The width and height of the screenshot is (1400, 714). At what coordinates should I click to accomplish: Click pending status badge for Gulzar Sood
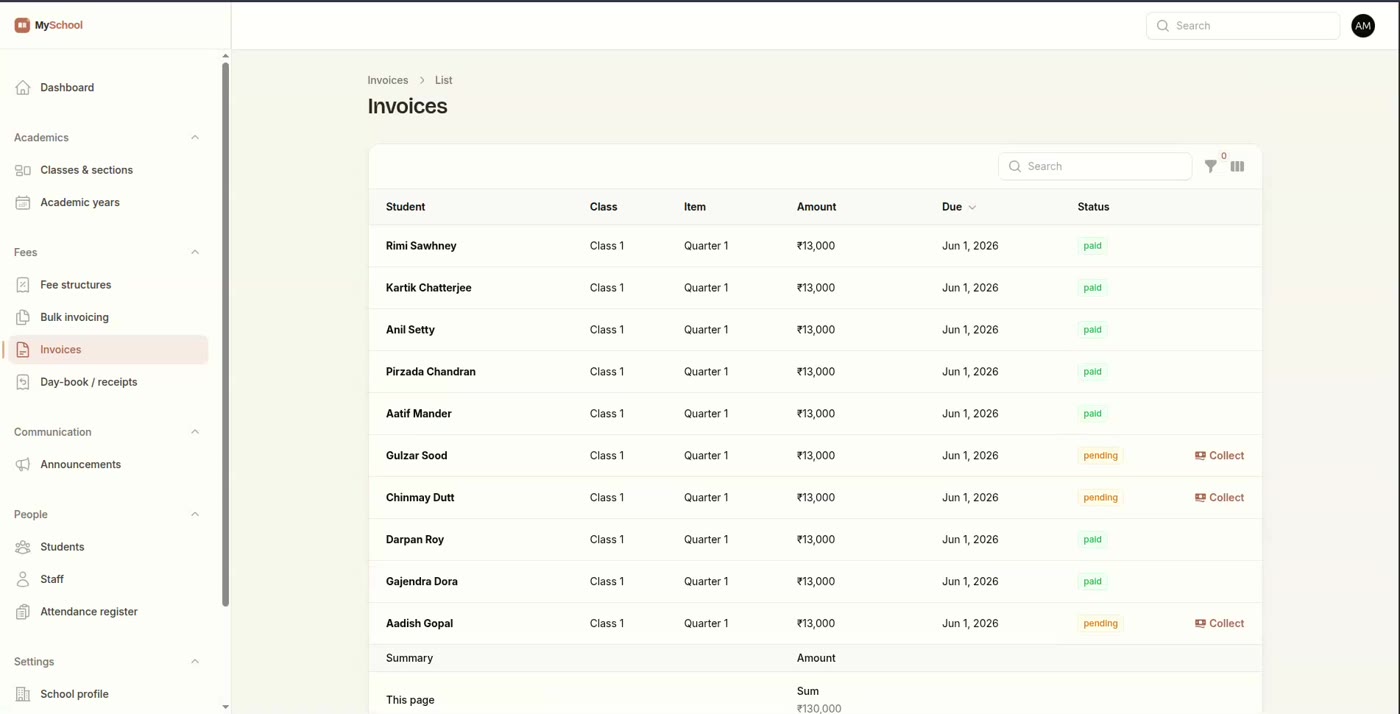click(x=1100, y=456)
